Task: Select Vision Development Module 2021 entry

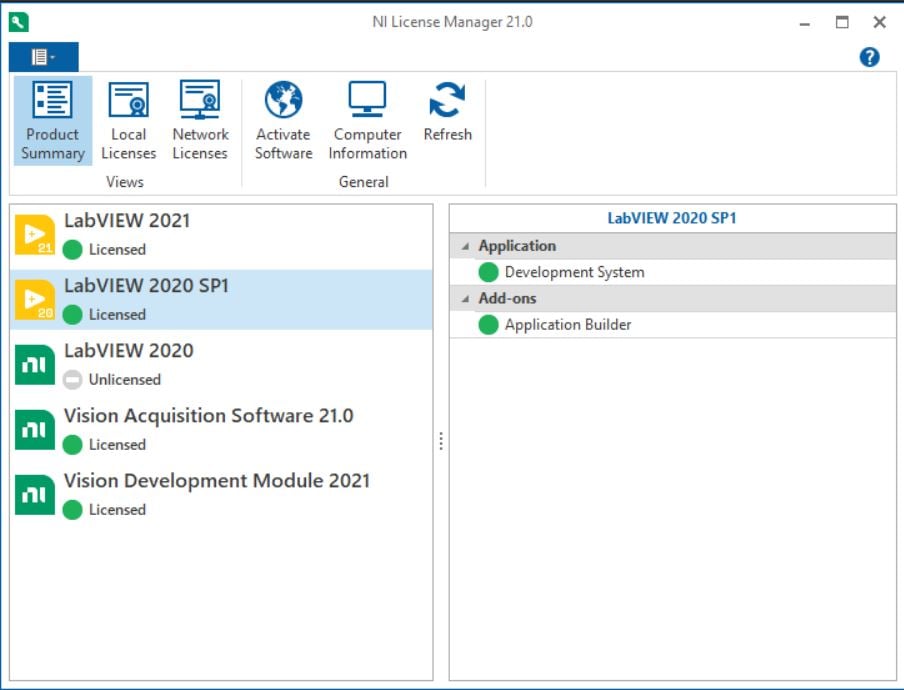Action: (x=221, y=495)
